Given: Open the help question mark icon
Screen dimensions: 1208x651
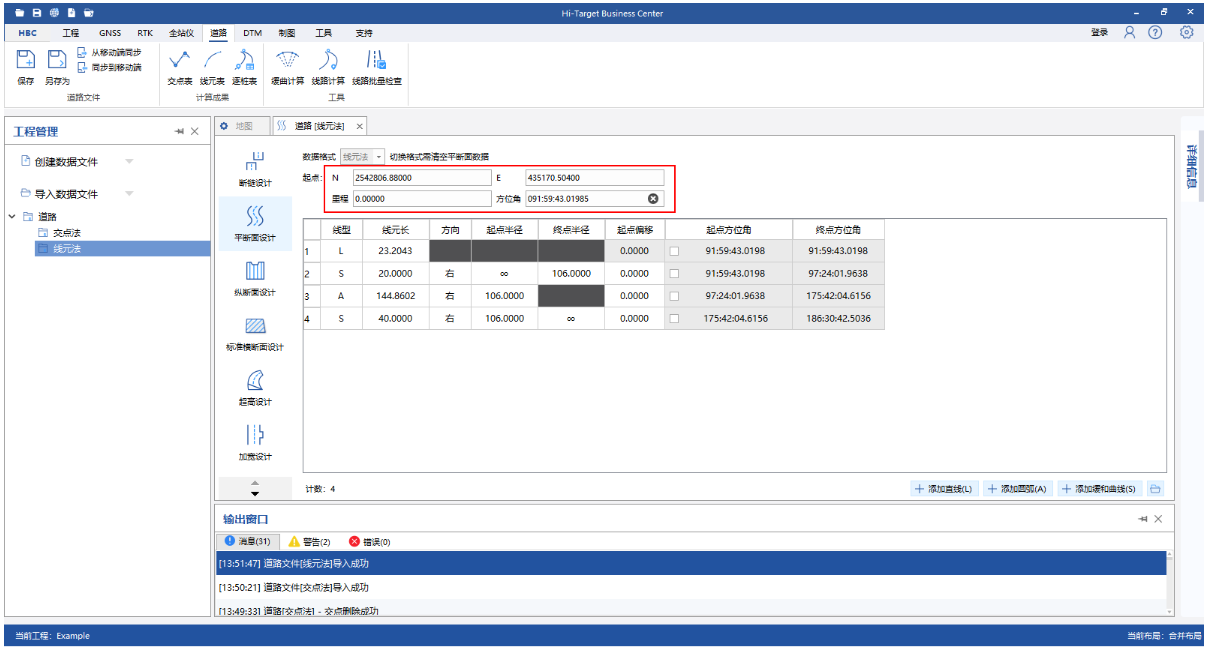Looking at the screenshot, I should tap(1155, 32).
